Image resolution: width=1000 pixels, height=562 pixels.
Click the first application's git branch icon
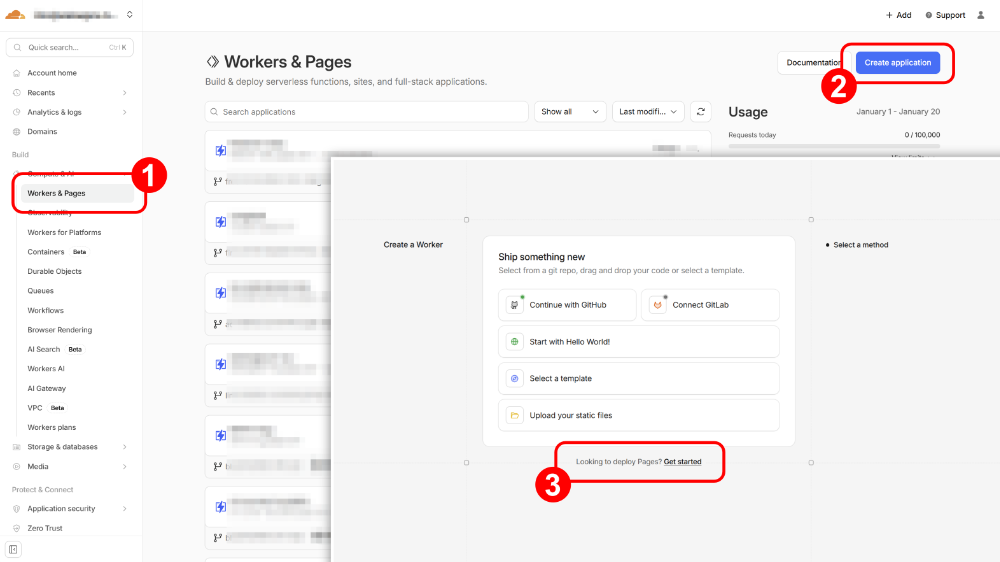point(217,181)
